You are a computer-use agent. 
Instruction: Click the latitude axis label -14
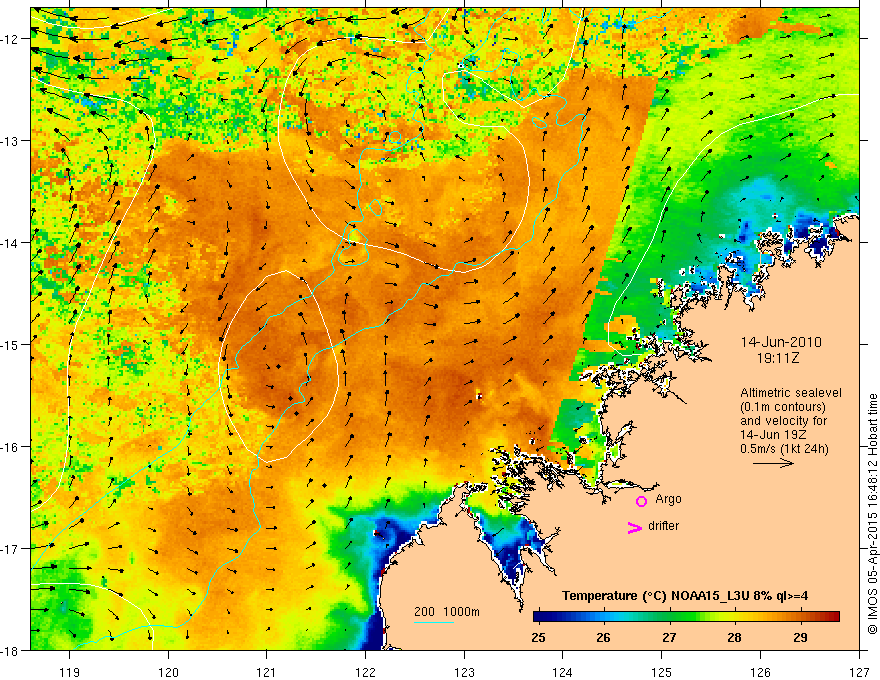[10, 243]
